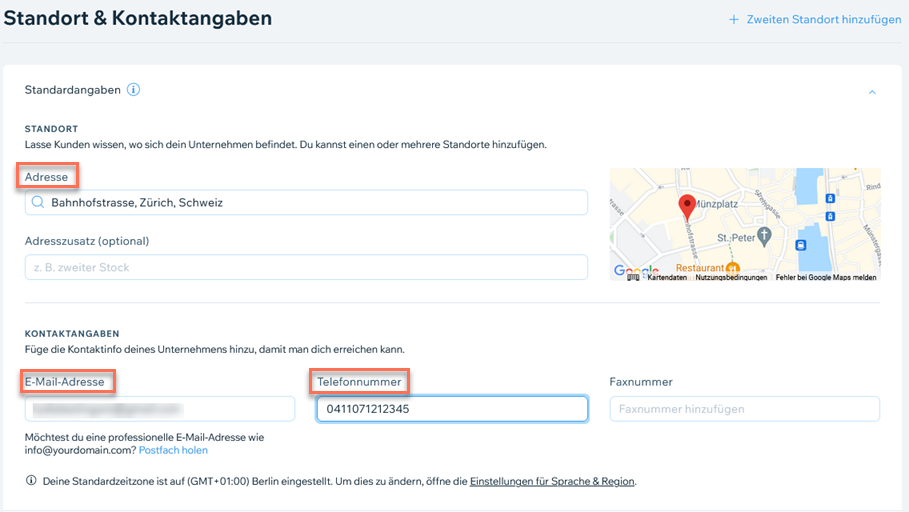
Task: Click the Faxnummer label
Action: click(x=641, y=382)
